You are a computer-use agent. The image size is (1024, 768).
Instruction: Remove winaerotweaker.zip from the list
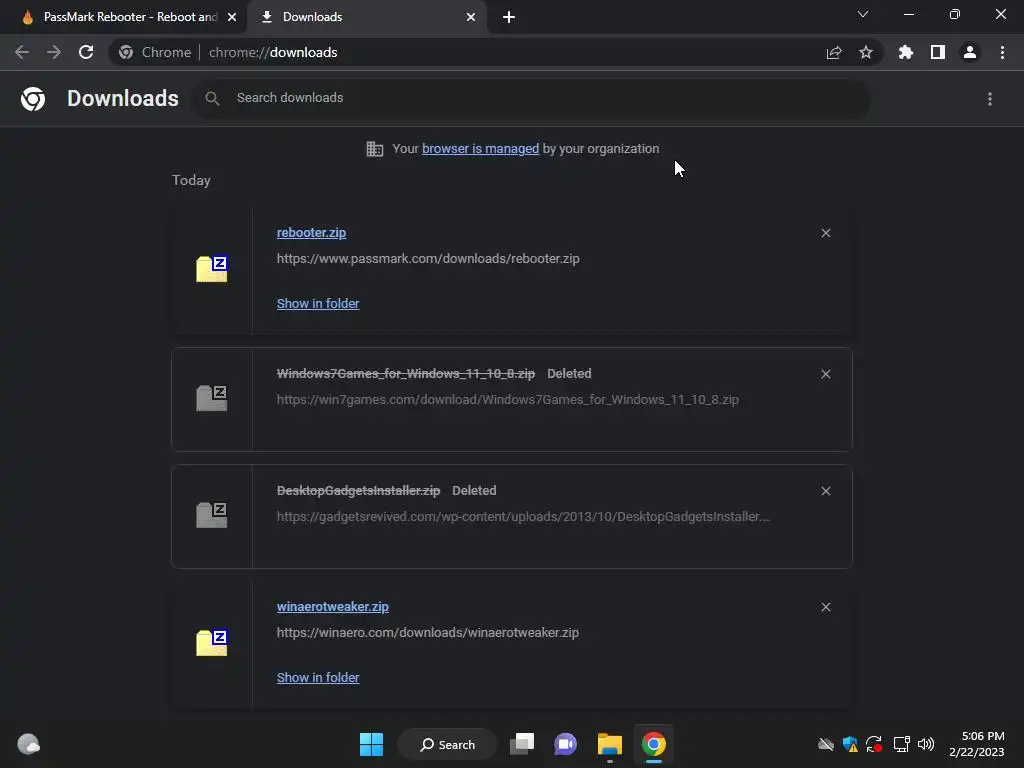(x=826, y=607)
